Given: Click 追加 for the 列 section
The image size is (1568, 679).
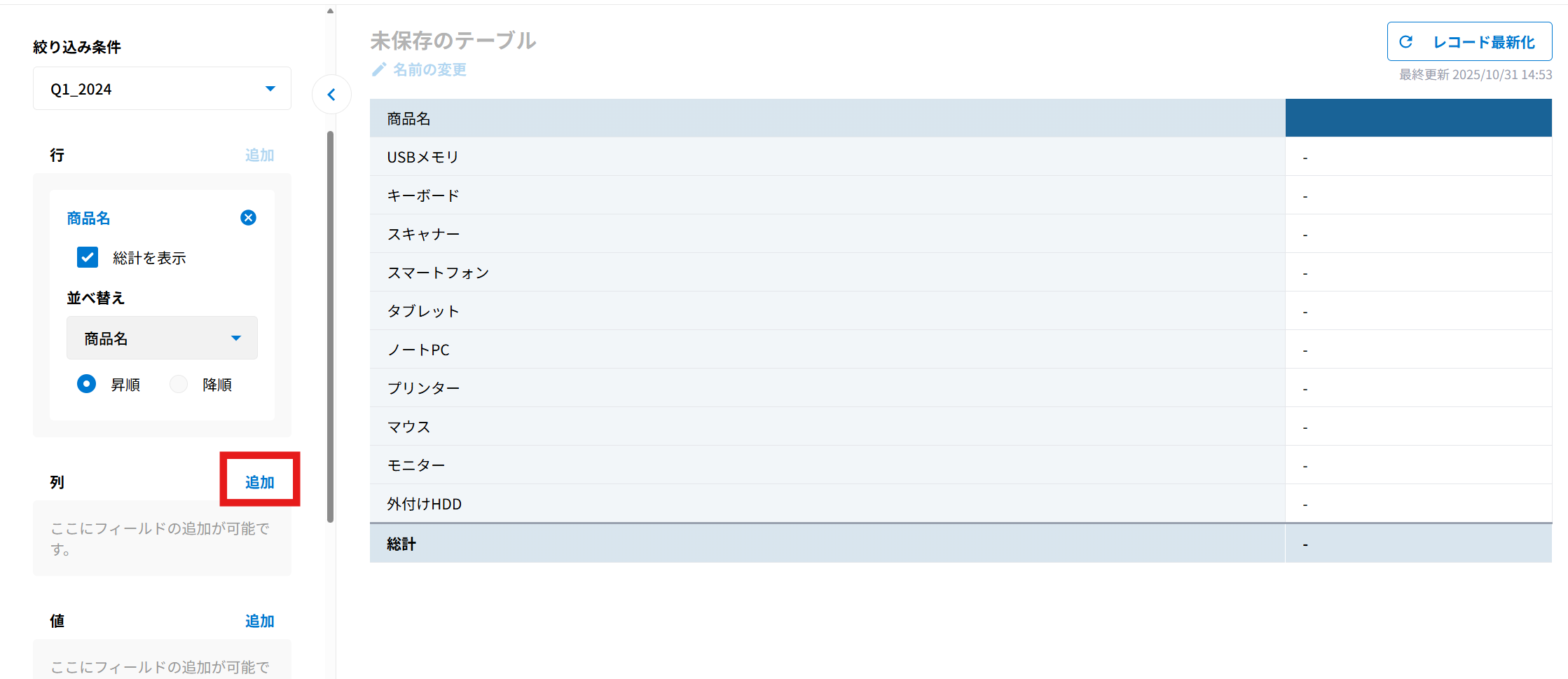Looking at the screenshot, I should click(259, 482).
